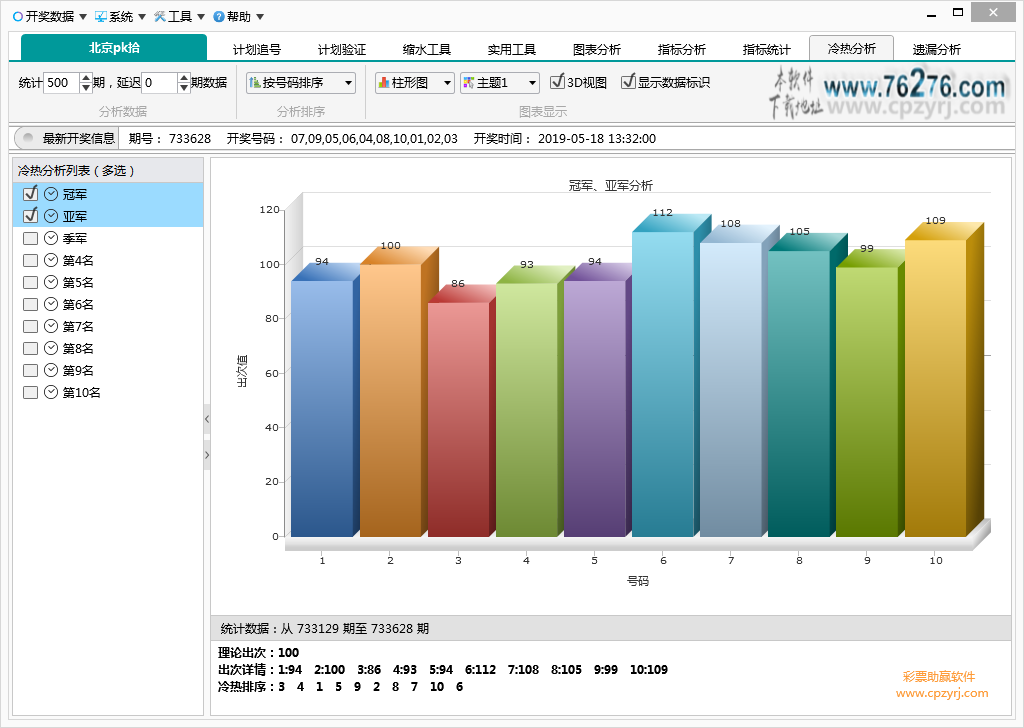The image size is (1024, 728).
Task: Open the 按号码排序 sort dropdown
Action: (301, 83)
